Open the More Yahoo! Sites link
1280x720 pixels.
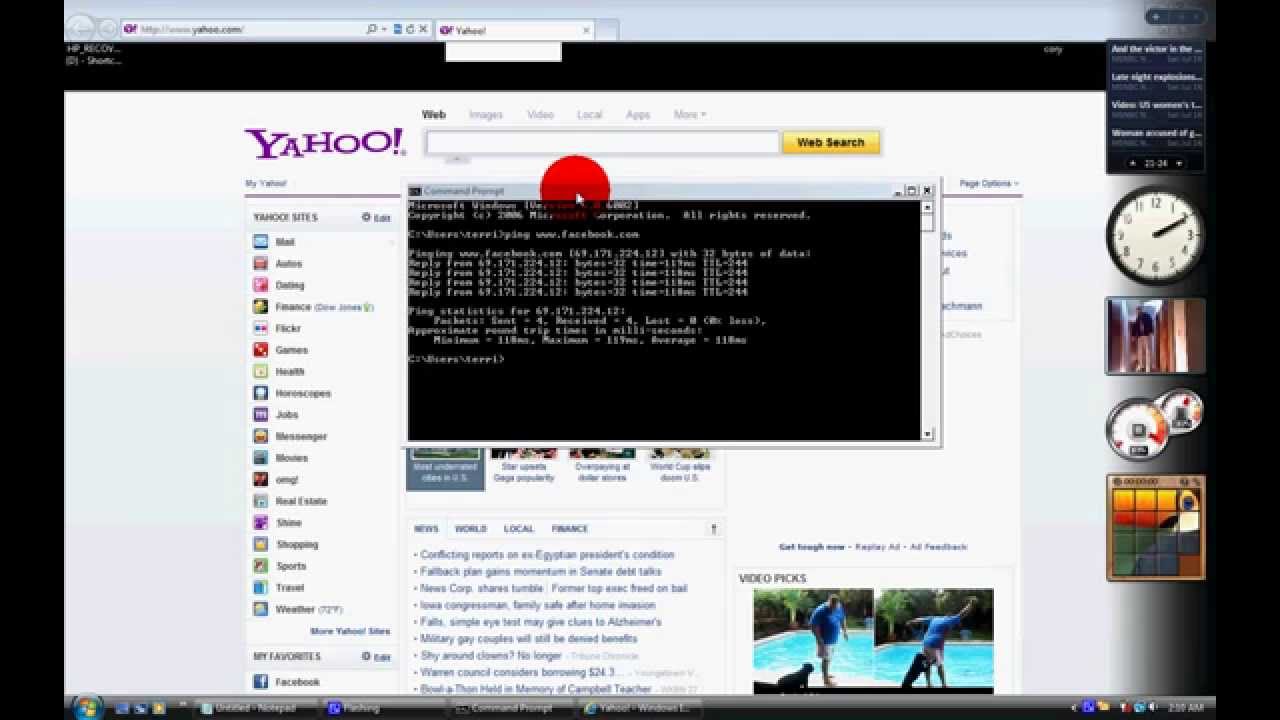point(350,632)
